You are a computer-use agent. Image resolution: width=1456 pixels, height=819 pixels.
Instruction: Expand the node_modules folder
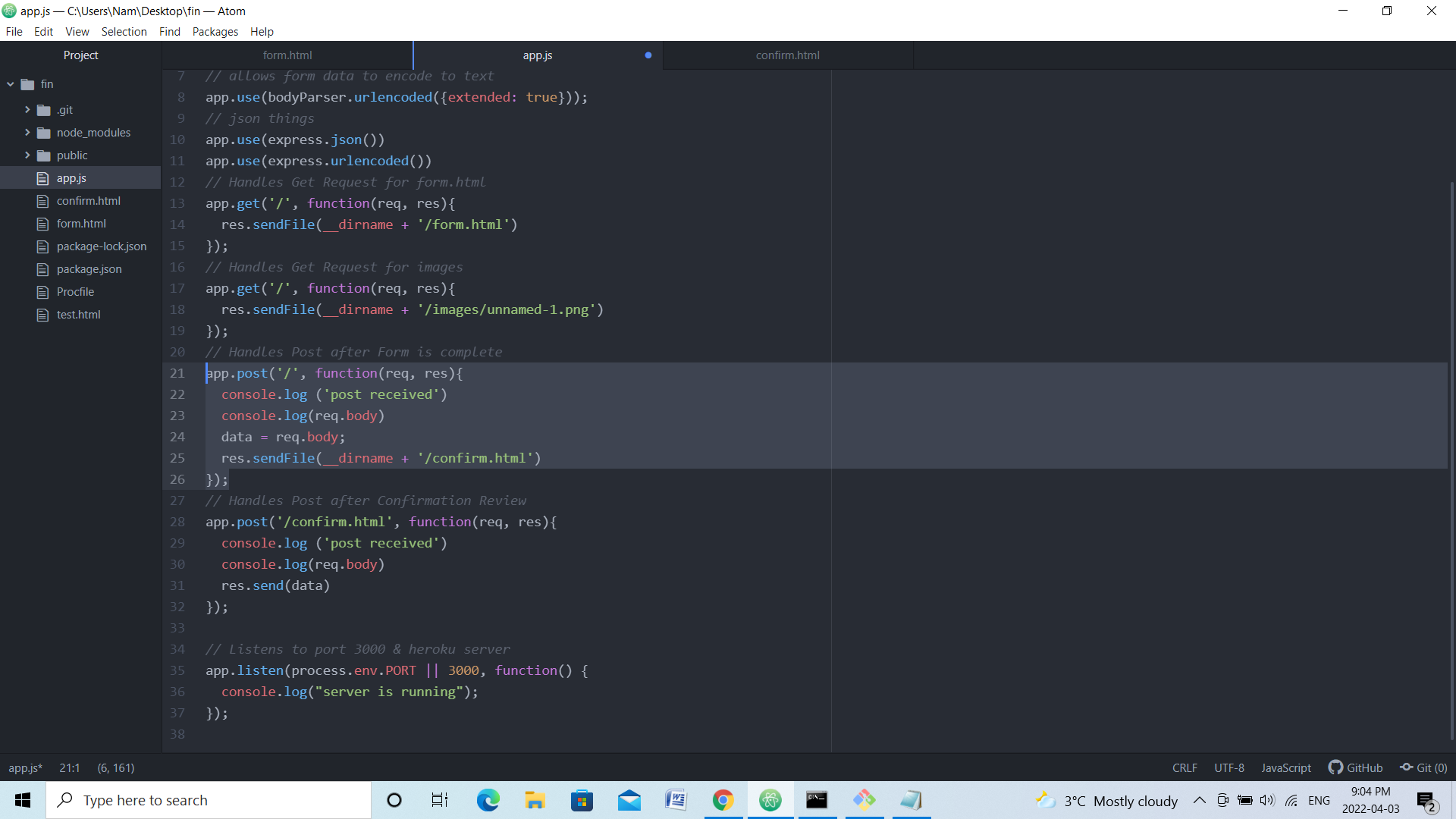click(27, 131)
